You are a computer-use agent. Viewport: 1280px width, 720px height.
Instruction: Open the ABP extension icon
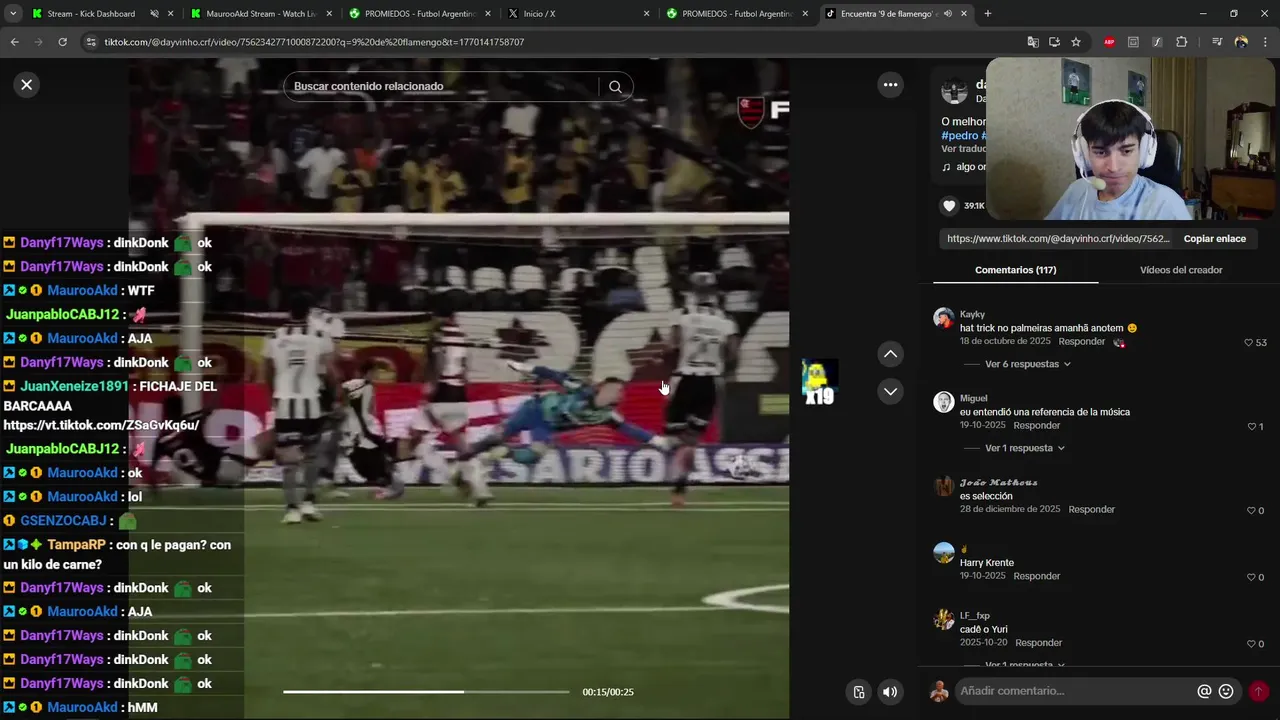tap(1109, 42)
